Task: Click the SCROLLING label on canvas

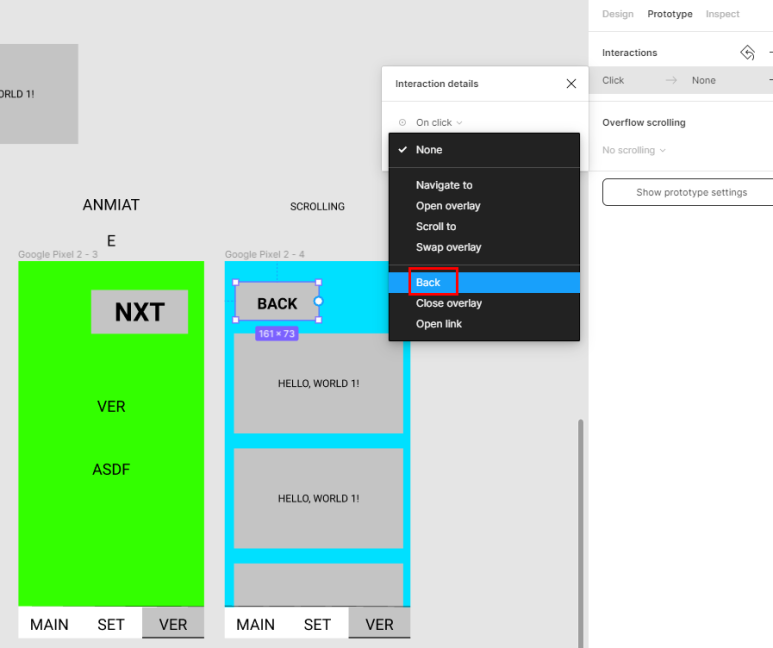Action: coord(317,206)
